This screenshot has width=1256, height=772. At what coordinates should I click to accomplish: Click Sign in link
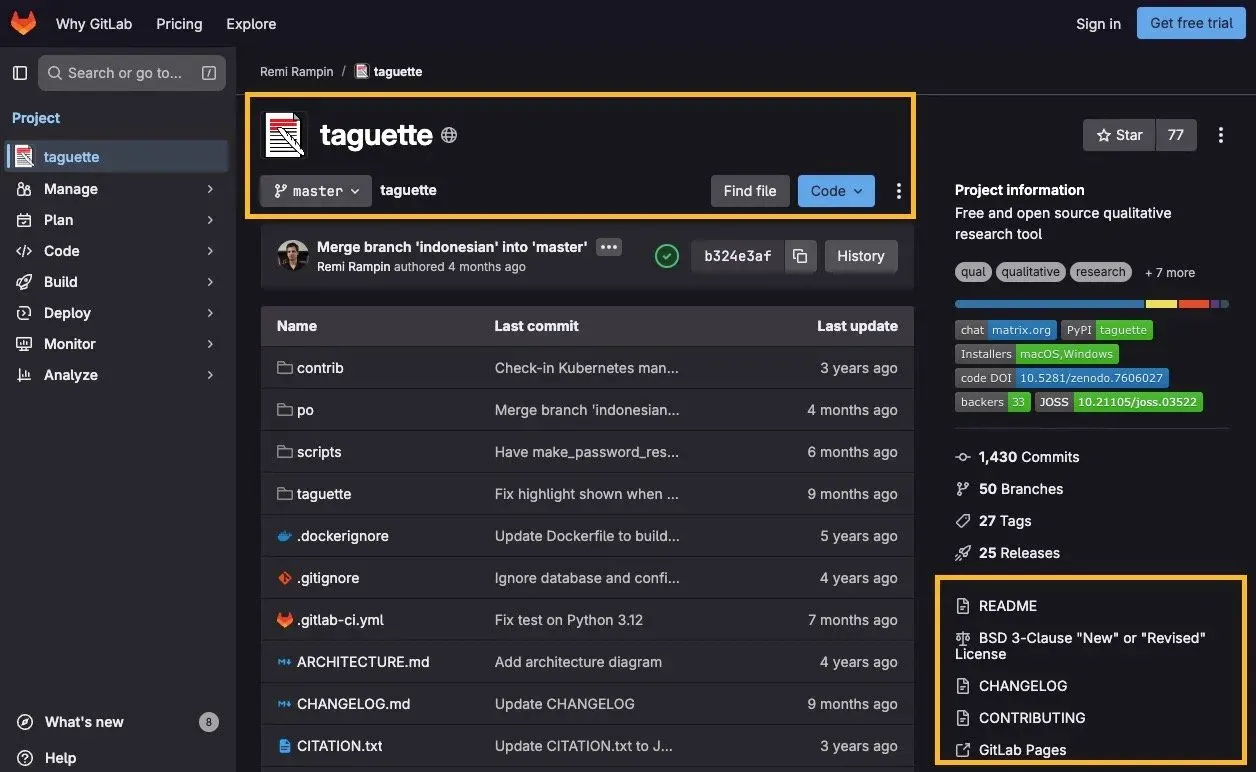(1098, 24)
